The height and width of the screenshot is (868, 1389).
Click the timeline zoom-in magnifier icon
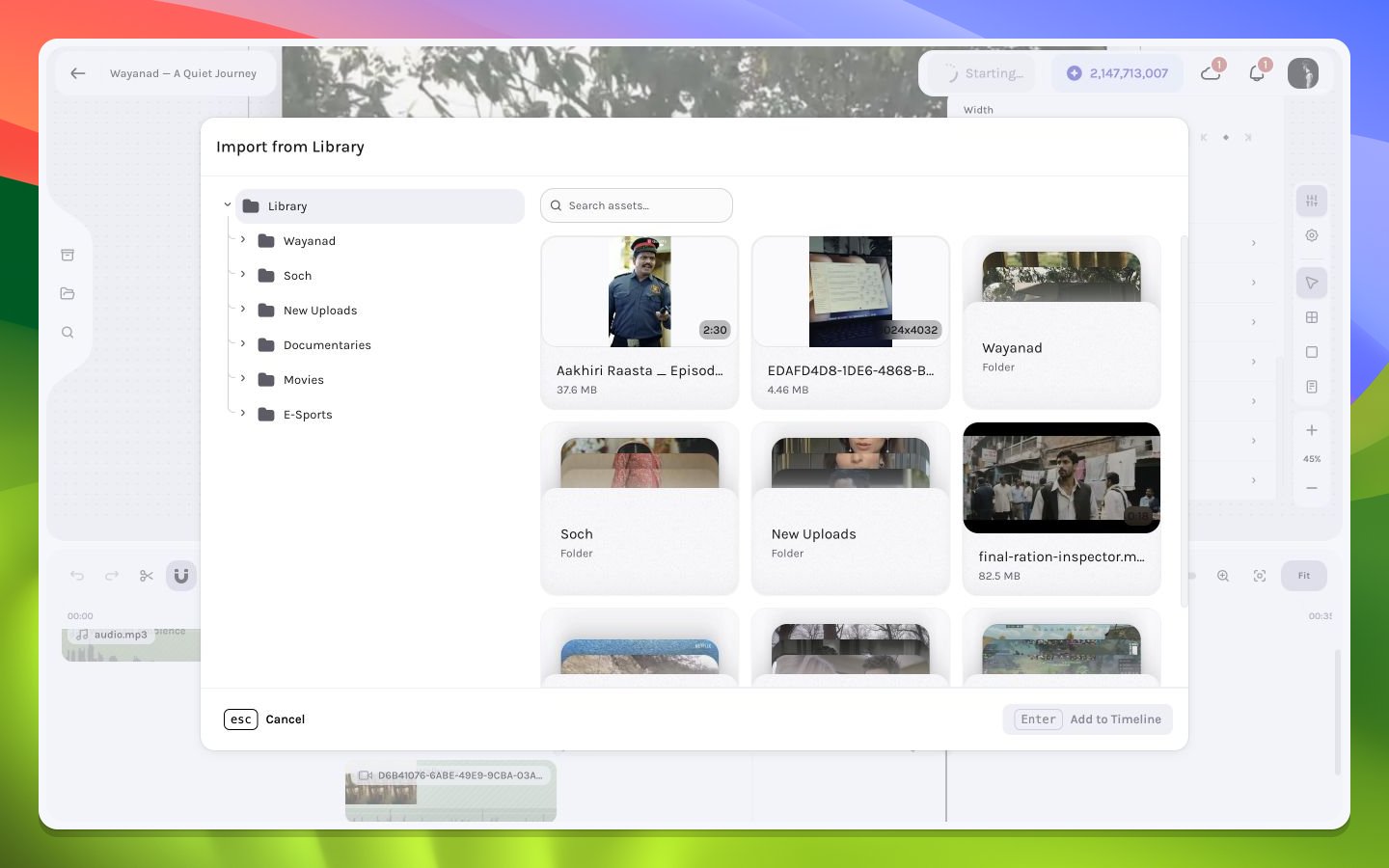(1223, 576)
